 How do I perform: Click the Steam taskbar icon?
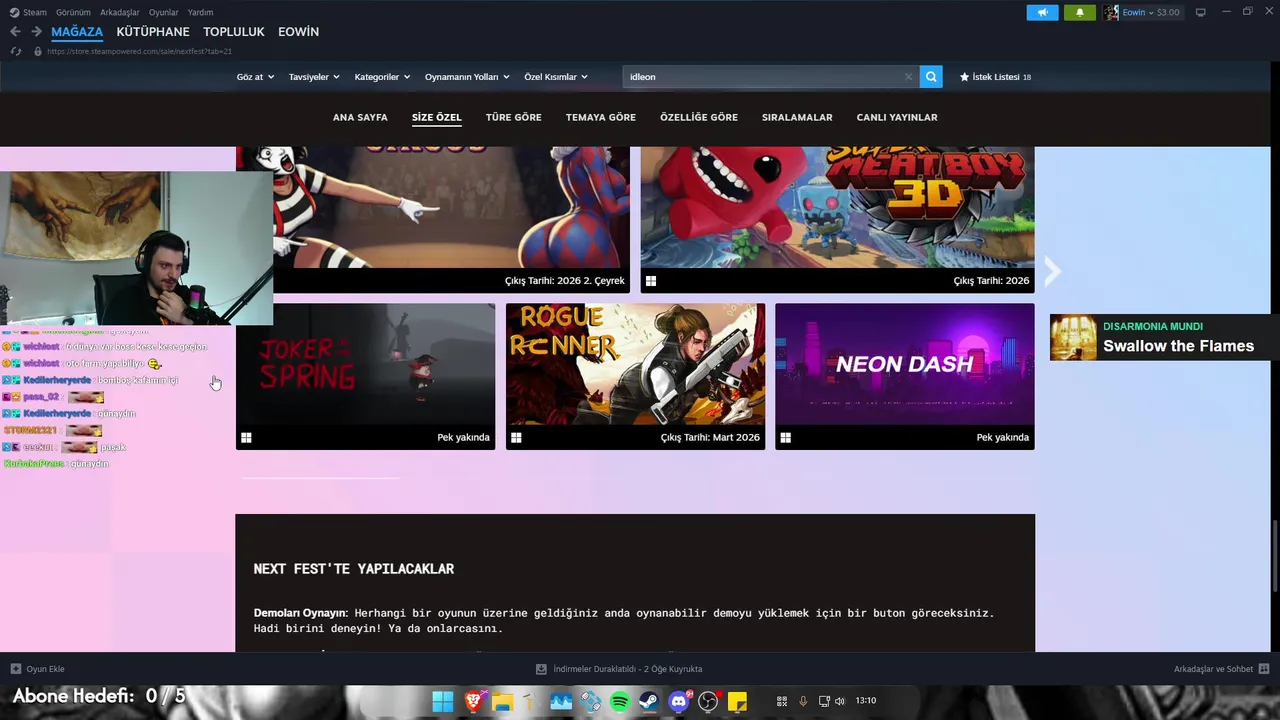649,701
